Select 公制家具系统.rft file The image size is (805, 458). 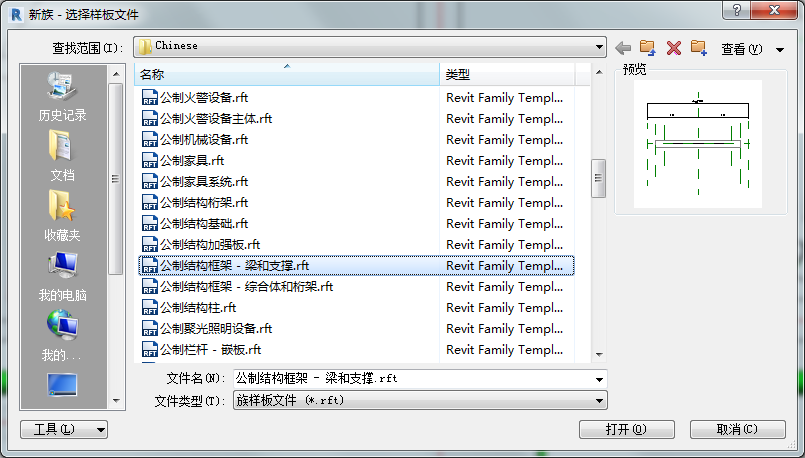[x=356, y=182]
